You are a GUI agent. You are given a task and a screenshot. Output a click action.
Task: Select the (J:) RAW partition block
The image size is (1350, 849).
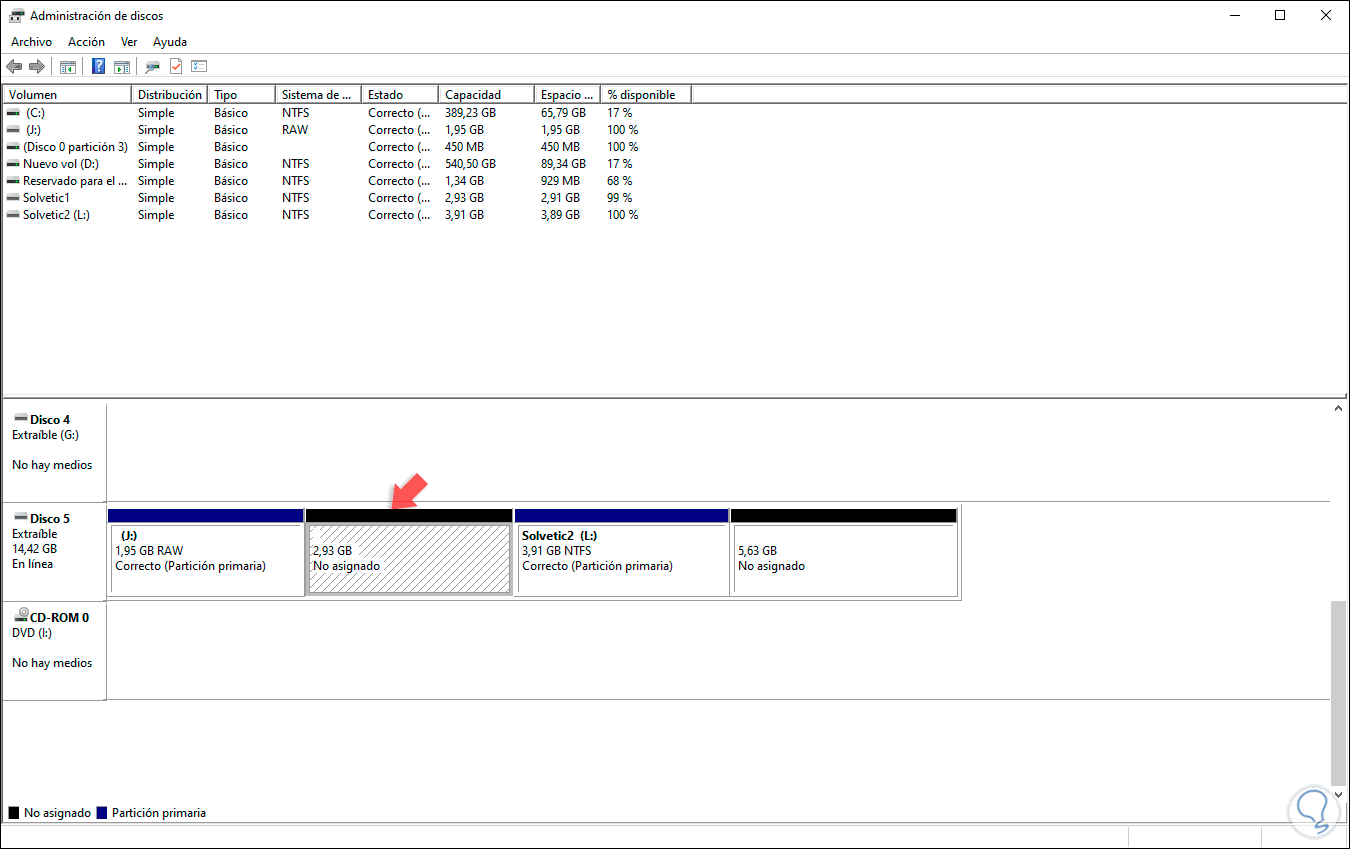[205, 555]
